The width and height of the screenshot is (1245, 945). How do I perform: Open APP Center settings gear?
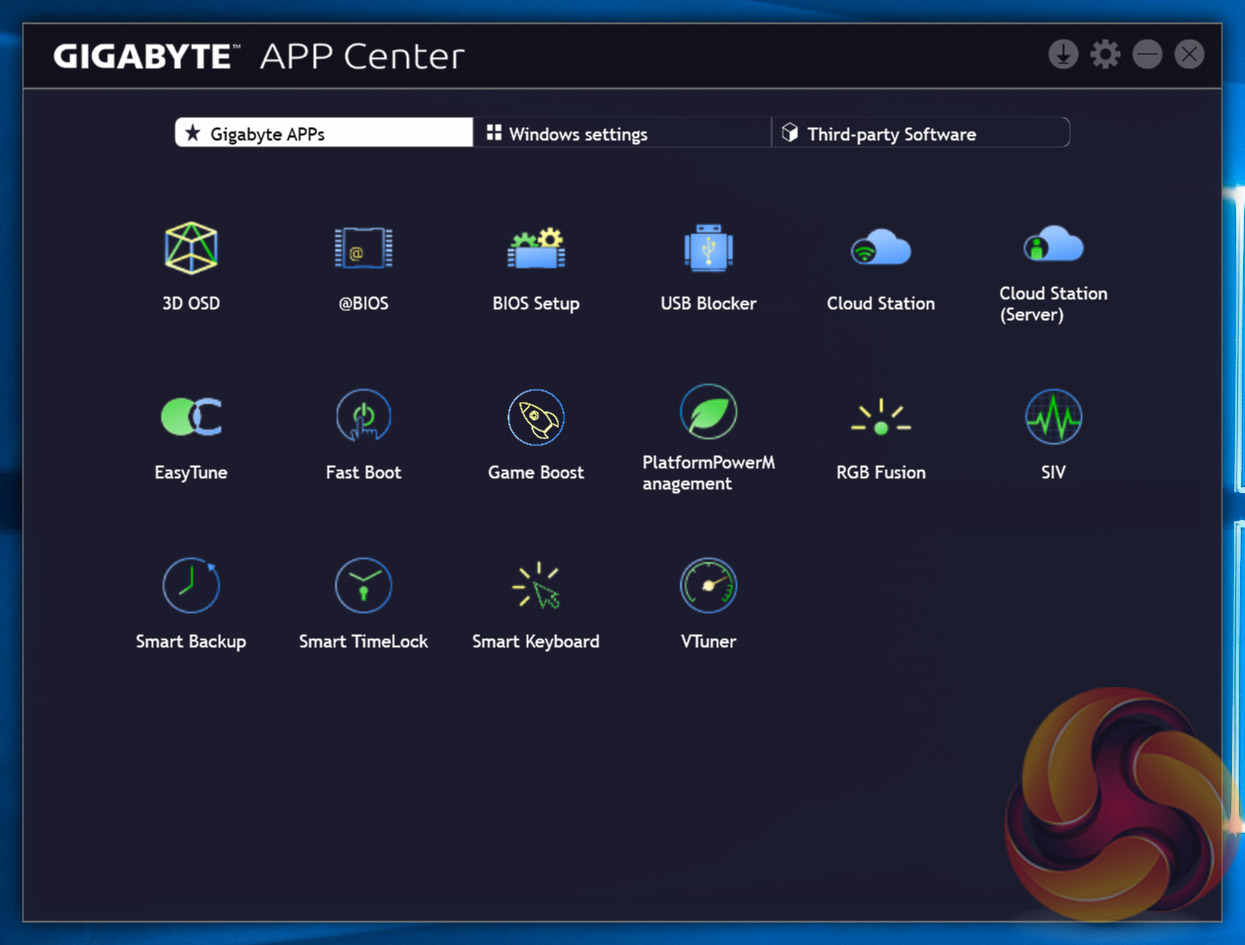1105,54
